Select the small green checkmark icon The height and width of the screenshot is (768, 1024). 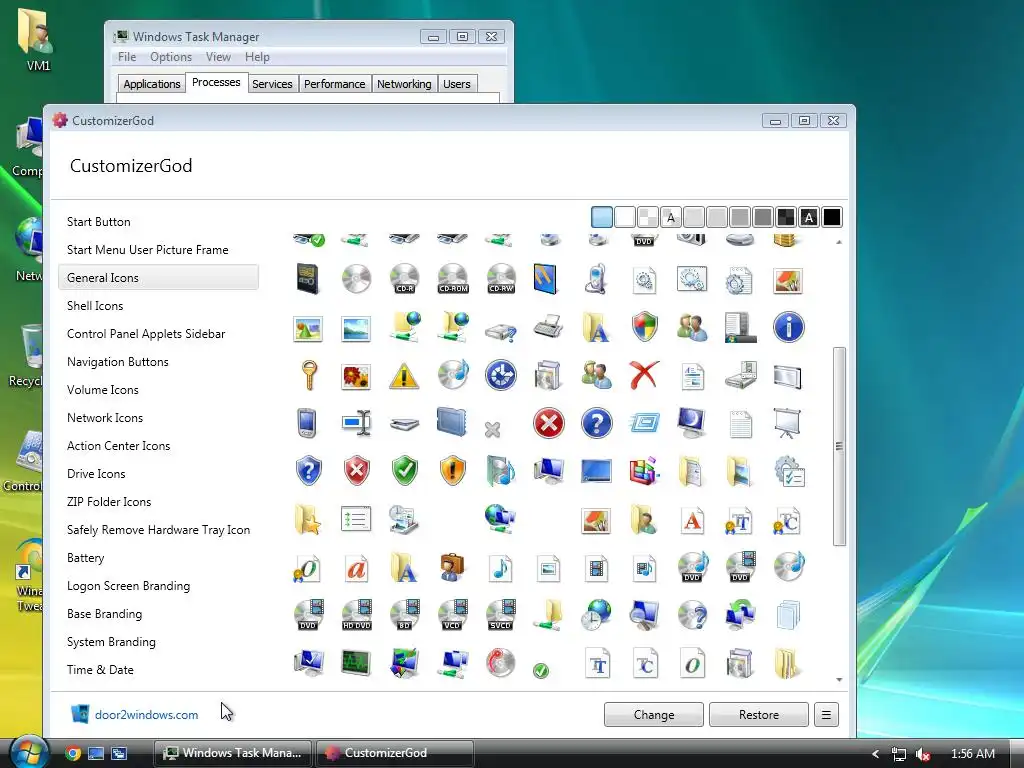tap(541, 671)
